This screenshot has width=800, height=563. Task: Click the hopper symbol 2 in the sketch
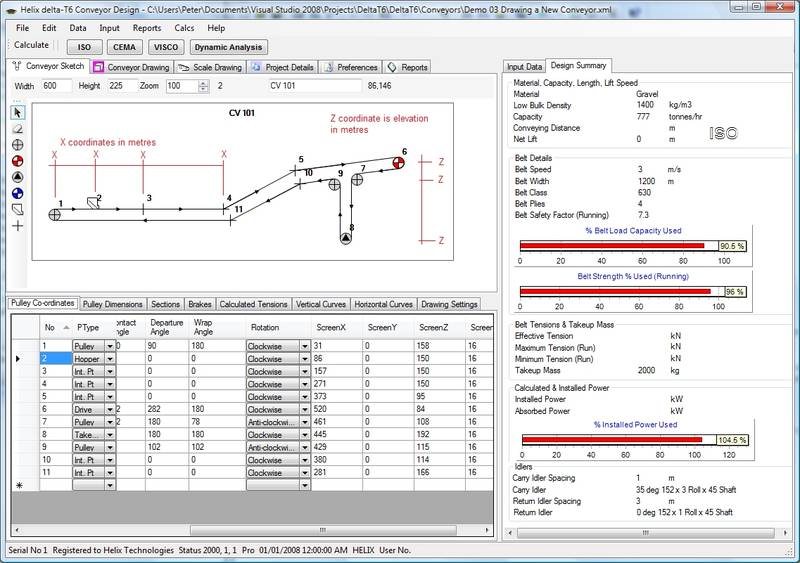[93, 203]
